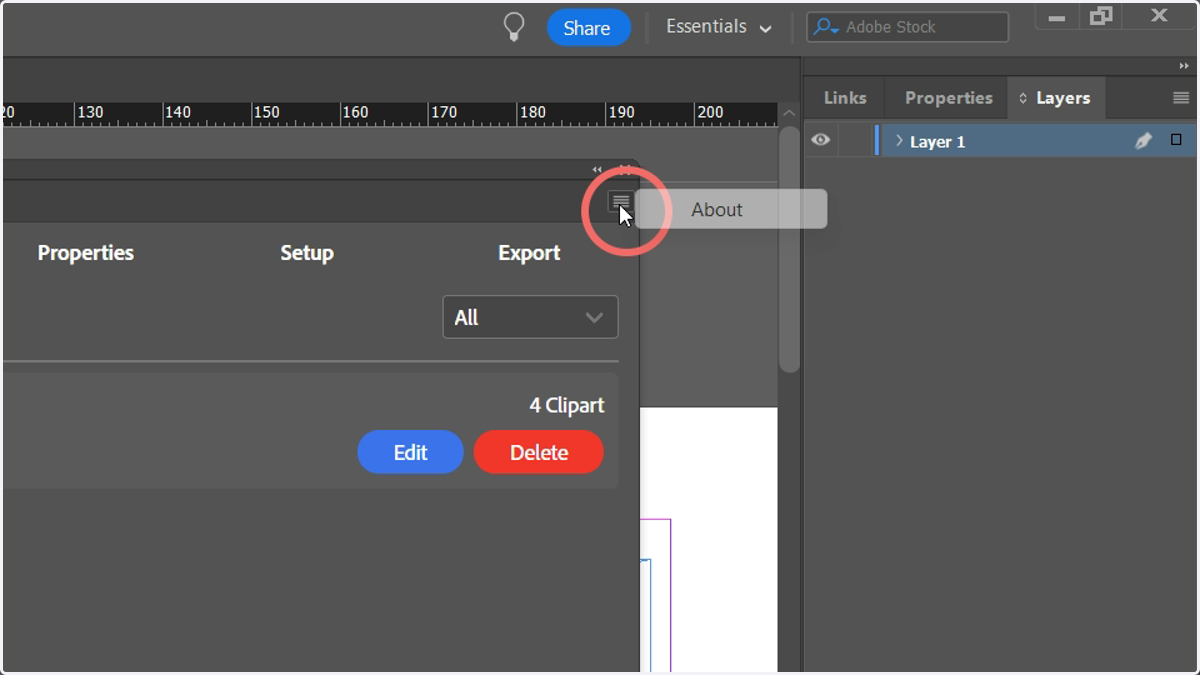Minimize the application window
This screenshot has width=1200, height=675.
tap(1055, 17)
